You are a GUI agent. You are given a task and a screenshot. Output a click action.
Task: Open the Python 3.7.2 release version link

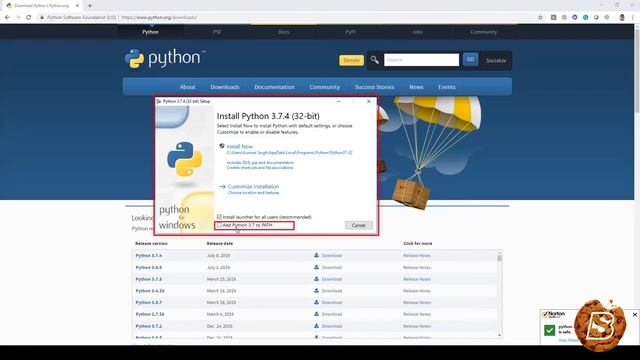pyautogui.click(x=149, y=326)
